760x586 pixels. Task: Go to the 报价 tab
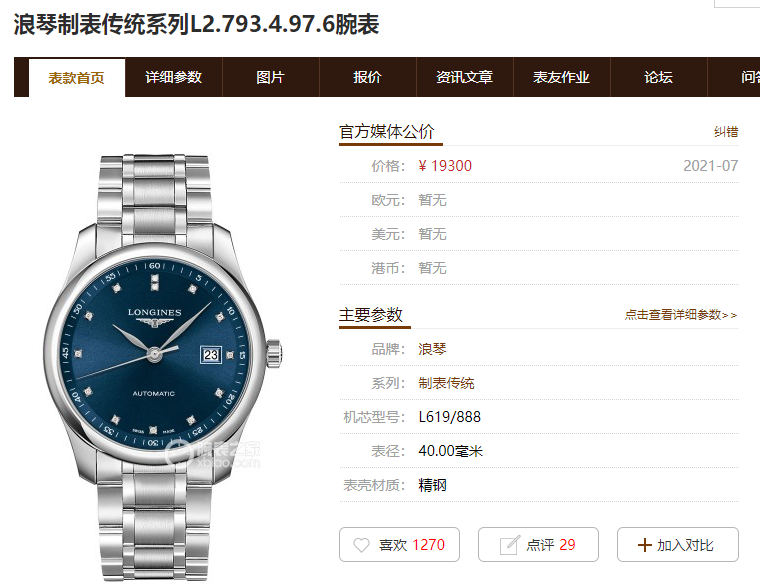(x=367, y=77)
